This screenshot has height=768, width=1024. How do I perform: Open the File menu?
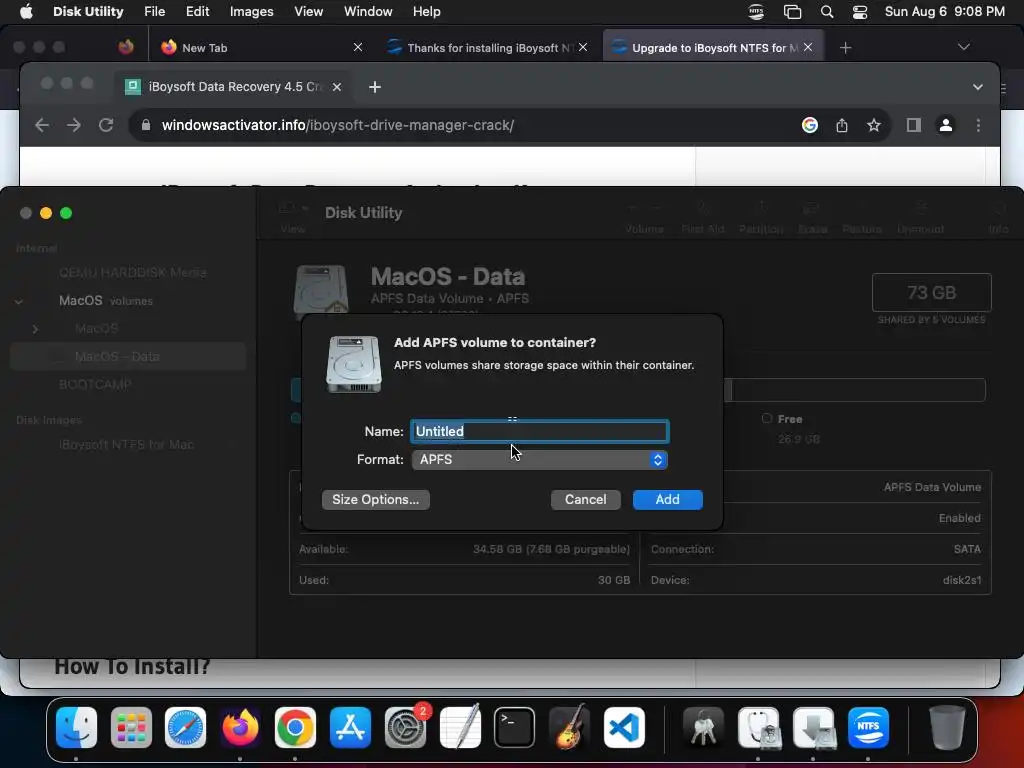[154, 12]
